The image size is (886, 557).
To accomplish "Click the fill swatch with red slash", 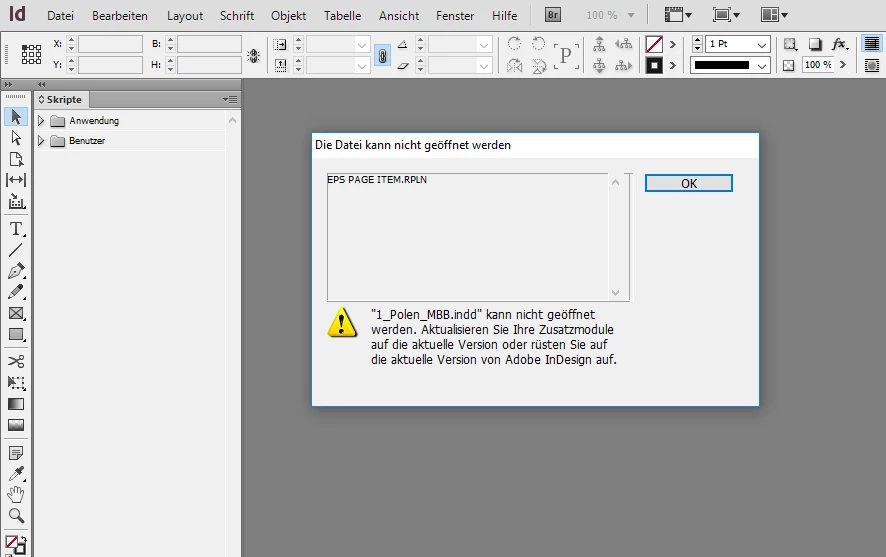I will pyautogui.click(x=654, y=43).
